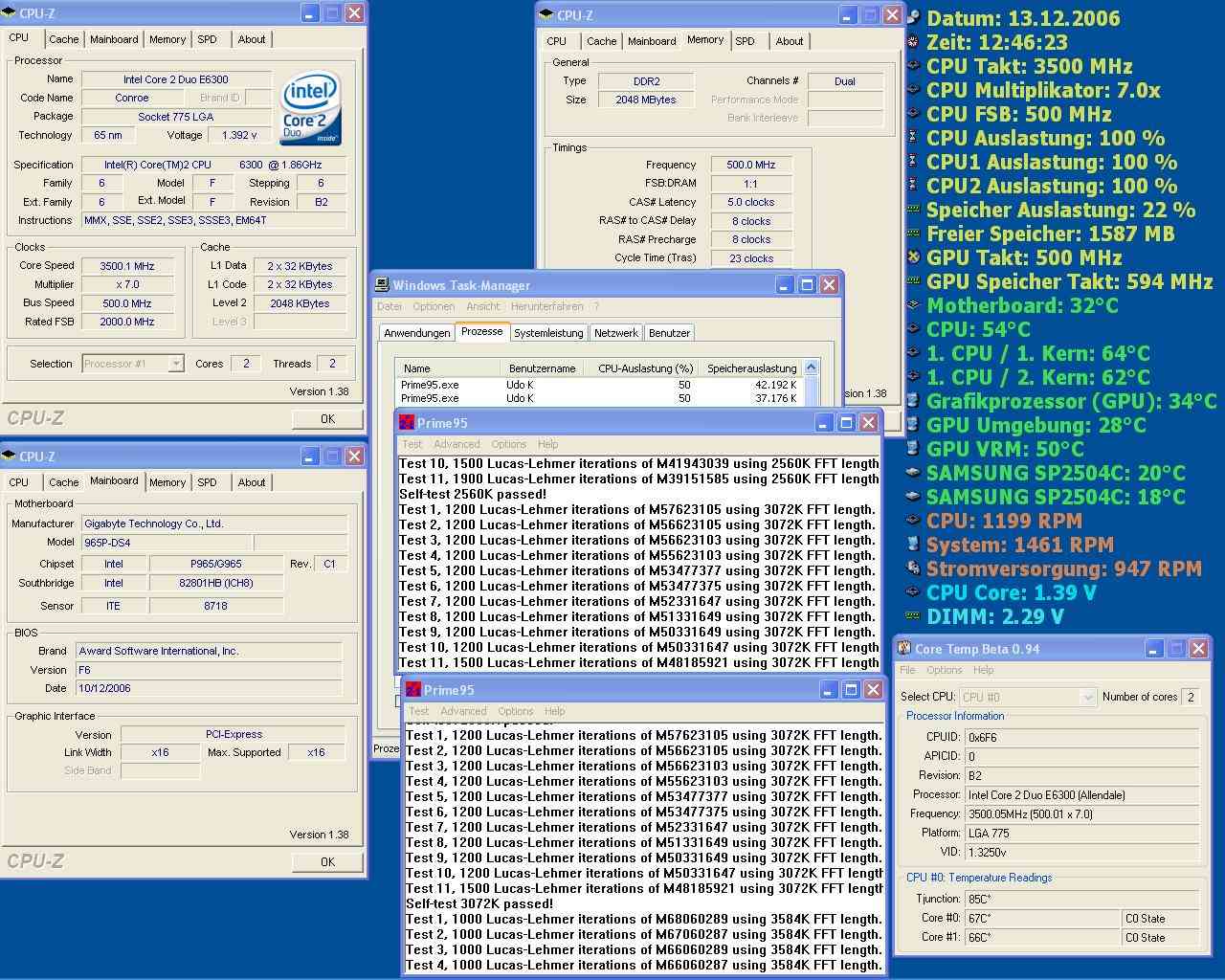Switch to the Cache tab in the CPU window
1225x980 pixels.
[63, 39]
